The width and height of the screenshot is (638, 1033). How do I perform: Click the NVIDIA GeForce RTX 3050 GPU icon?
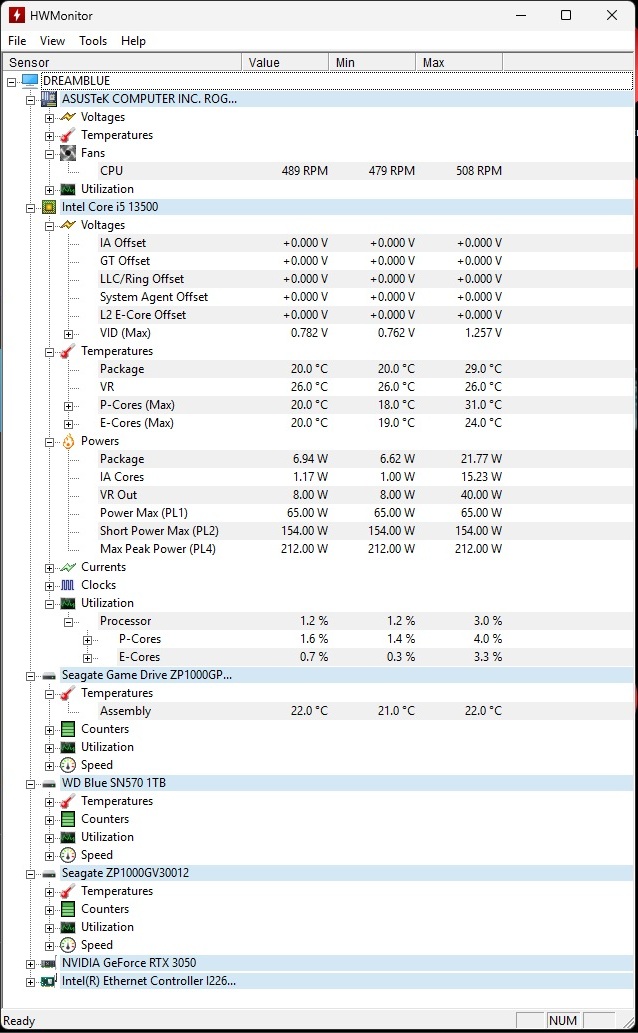click(x=49, y=963)
